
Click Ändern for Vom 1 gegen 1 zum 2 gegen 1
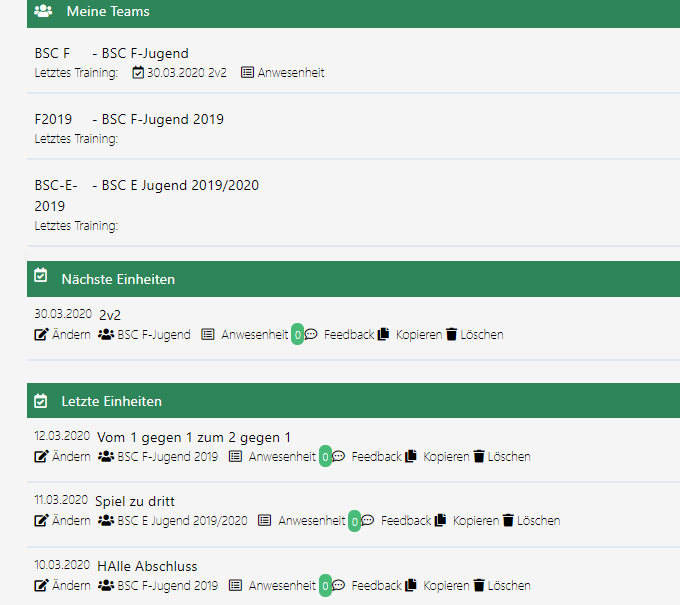pos(70,457)
